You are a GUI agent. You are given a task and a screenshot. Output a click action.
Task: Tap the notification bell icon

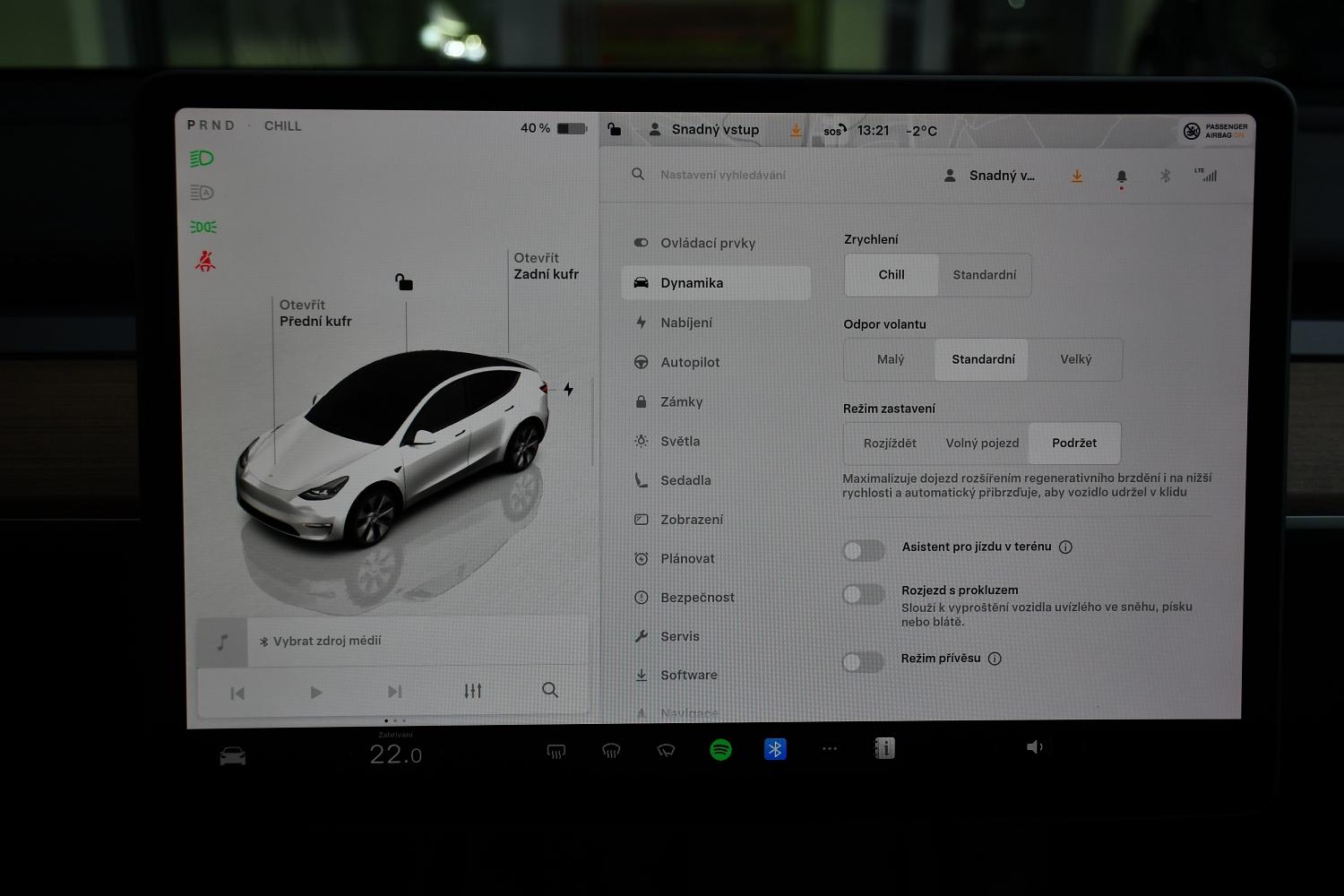(1121, 177)
